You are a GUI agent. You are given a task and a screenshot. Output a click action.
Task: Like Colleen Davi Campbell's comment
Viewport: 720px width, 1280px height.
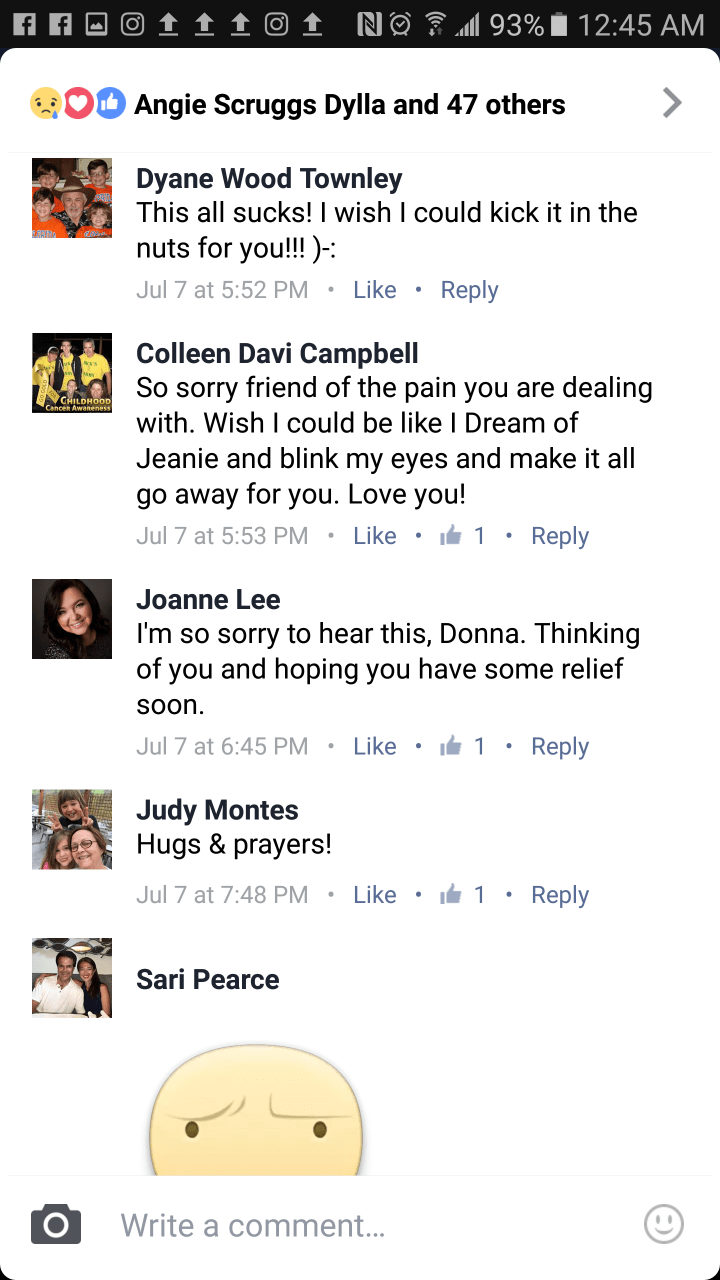(x=375, y=536)
